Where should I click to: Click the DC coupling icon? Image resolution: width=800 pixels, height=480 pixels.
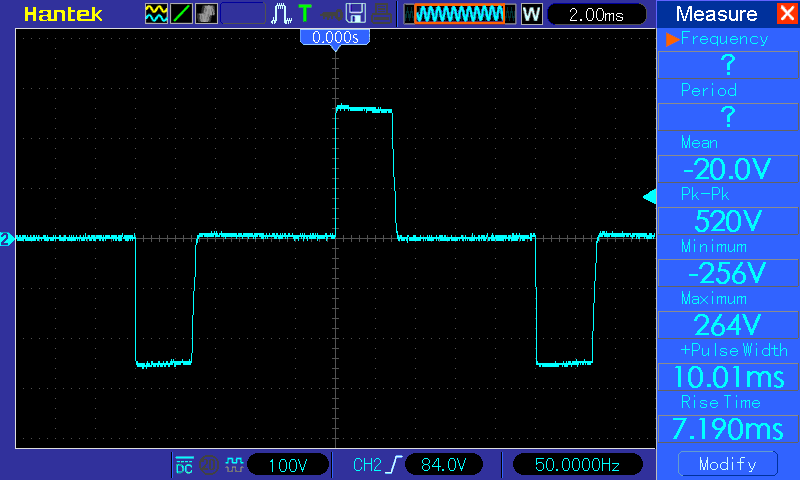pos(184,465)
